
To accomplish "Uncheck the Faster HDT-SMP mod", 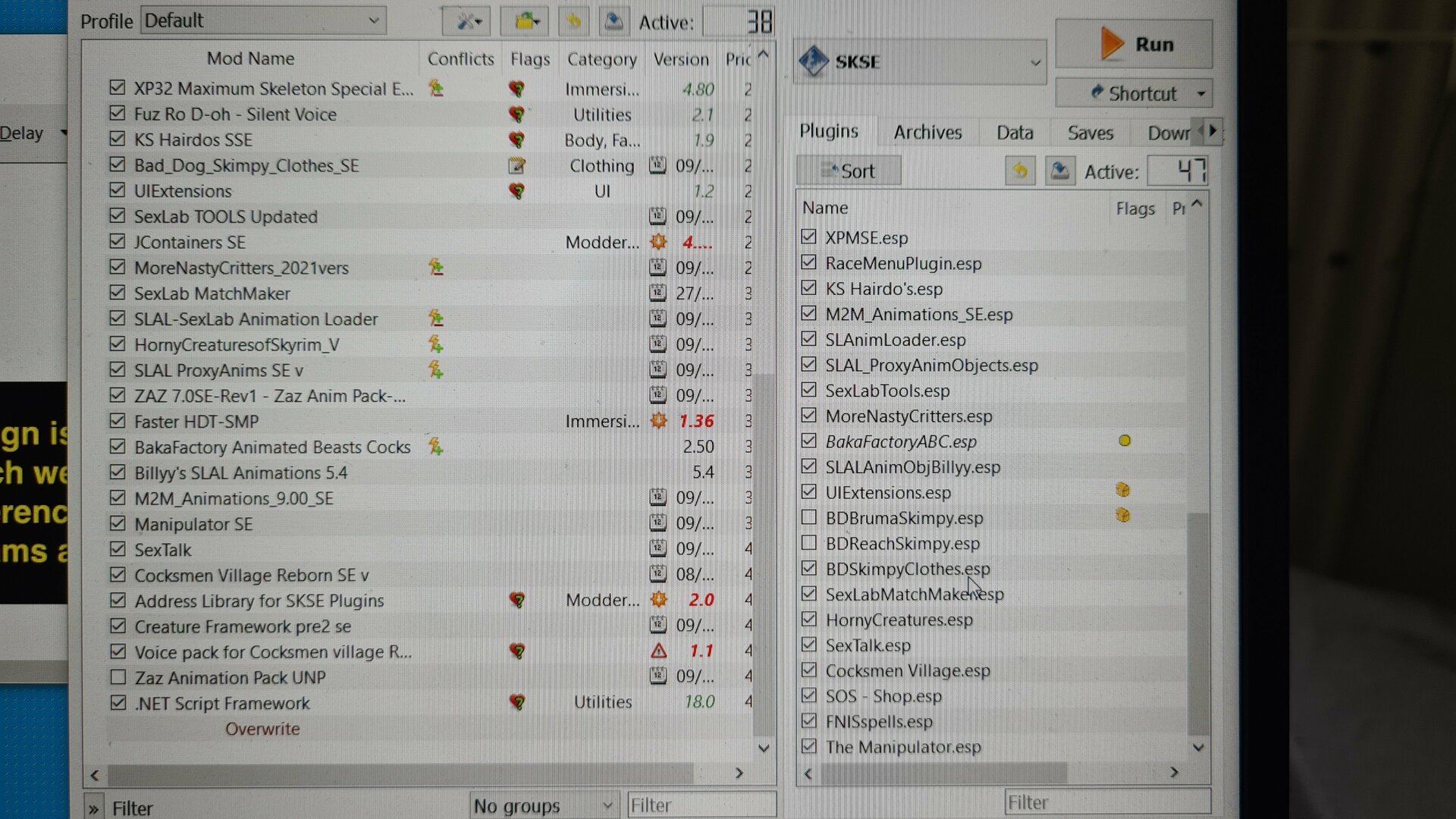I will point(117,421).
